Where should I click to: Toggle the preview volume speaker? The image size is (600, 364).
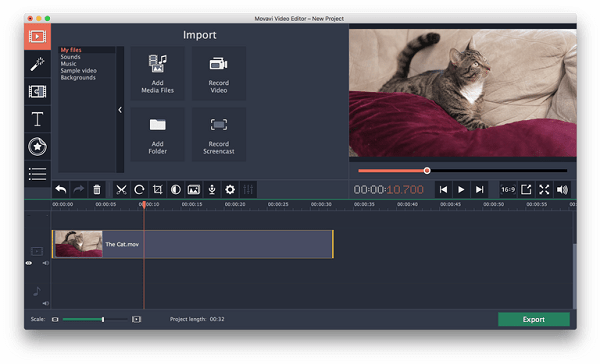562,189
